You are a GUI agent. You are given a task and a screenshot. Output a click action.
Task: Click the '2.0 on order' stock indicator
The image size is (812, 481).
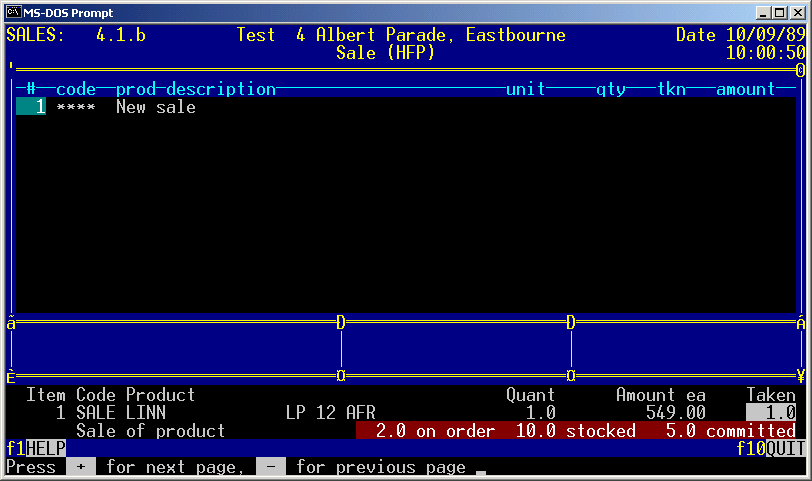(435, 431)
